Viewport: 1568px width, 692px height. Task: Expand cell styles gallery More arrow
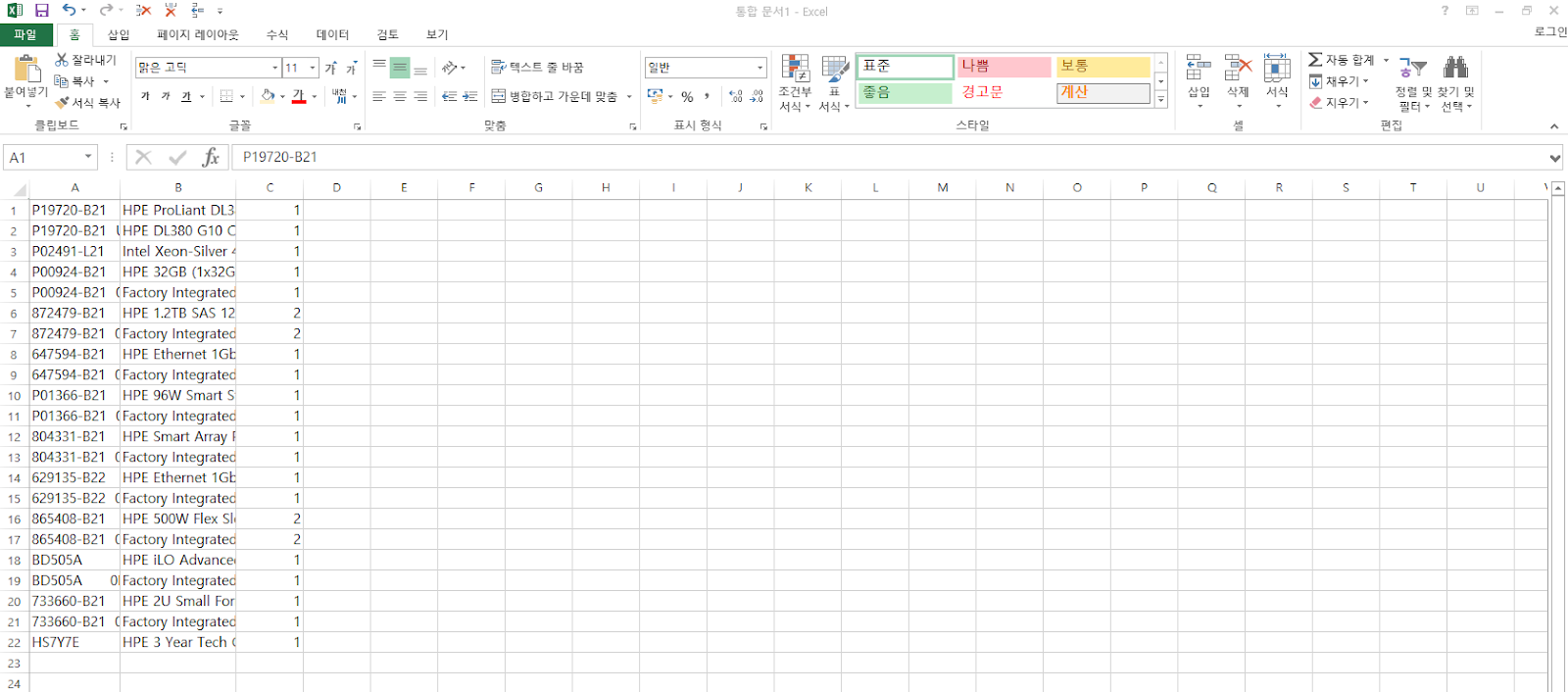(1161, 99)
